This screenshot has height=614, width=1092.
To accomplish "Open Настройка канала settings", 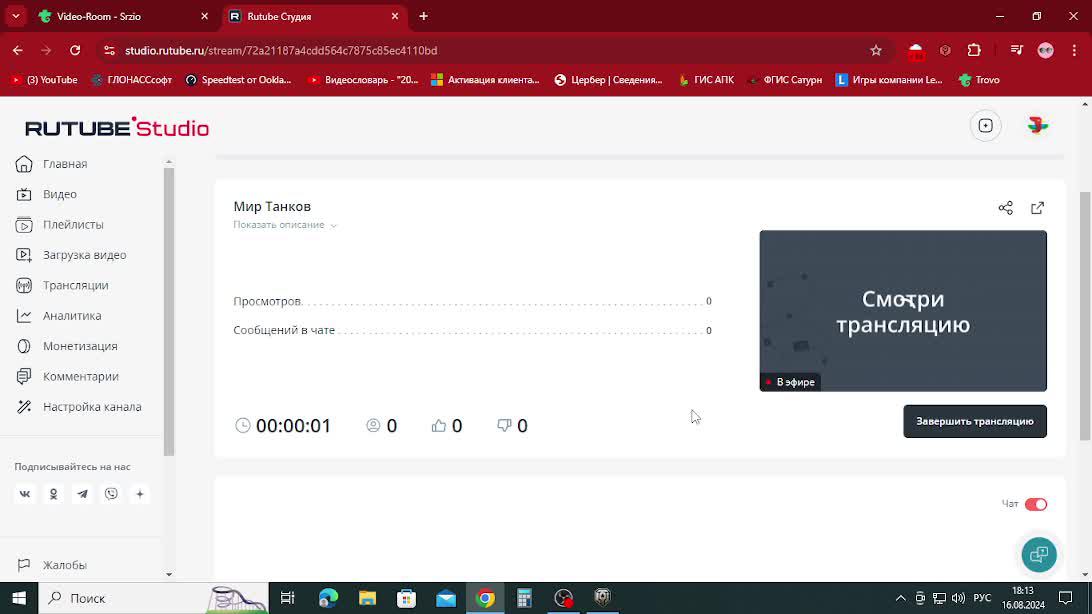I will 79,407.
